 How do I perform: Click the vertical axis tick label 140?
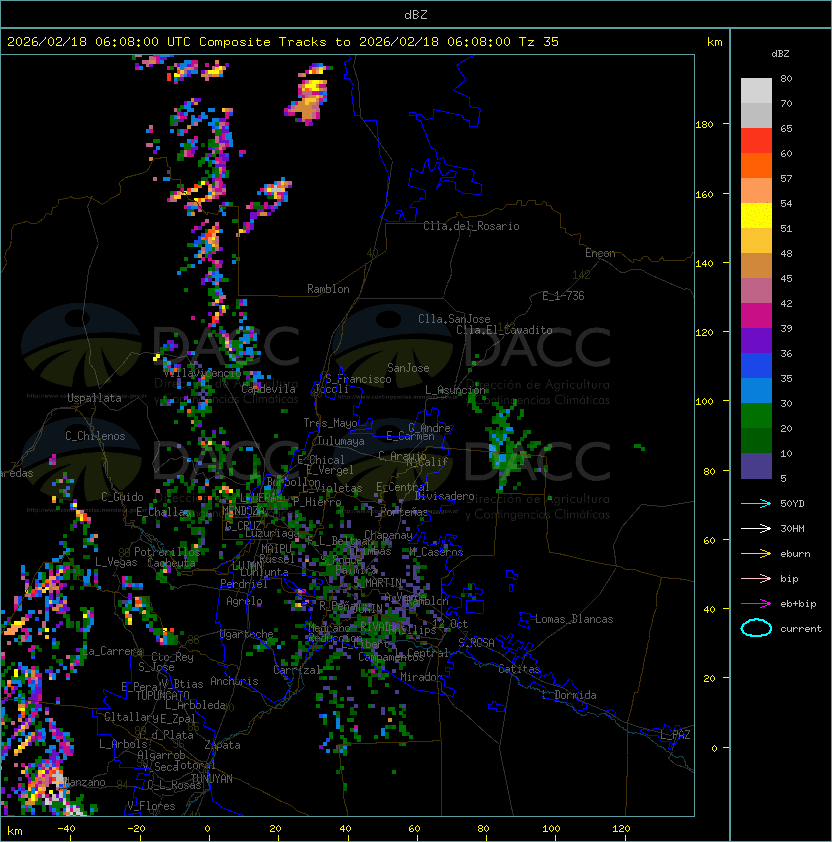(x=704, y=263)
